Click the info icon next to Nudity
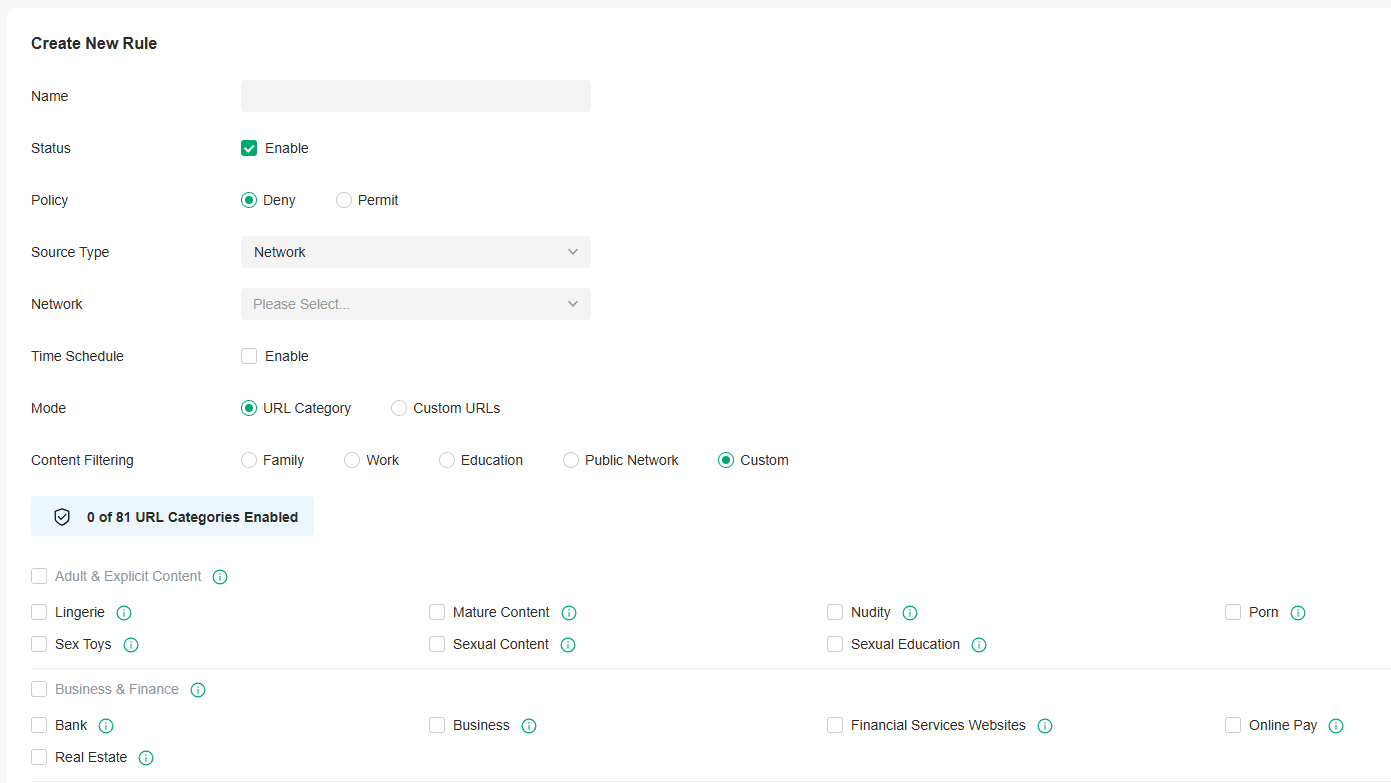Screen dimensions: 1391x783 pos(909,612)
